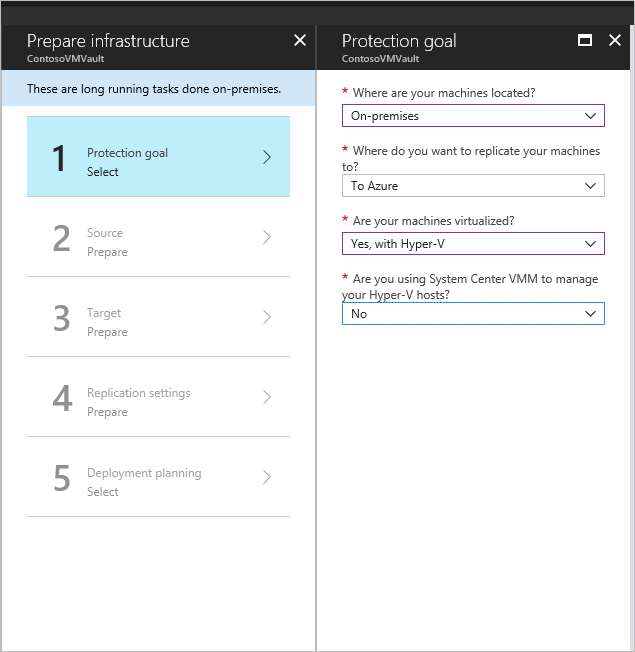Select step 2 Source Prepare
The width and height of the screenshot is (635, 652).
(158, 237)
